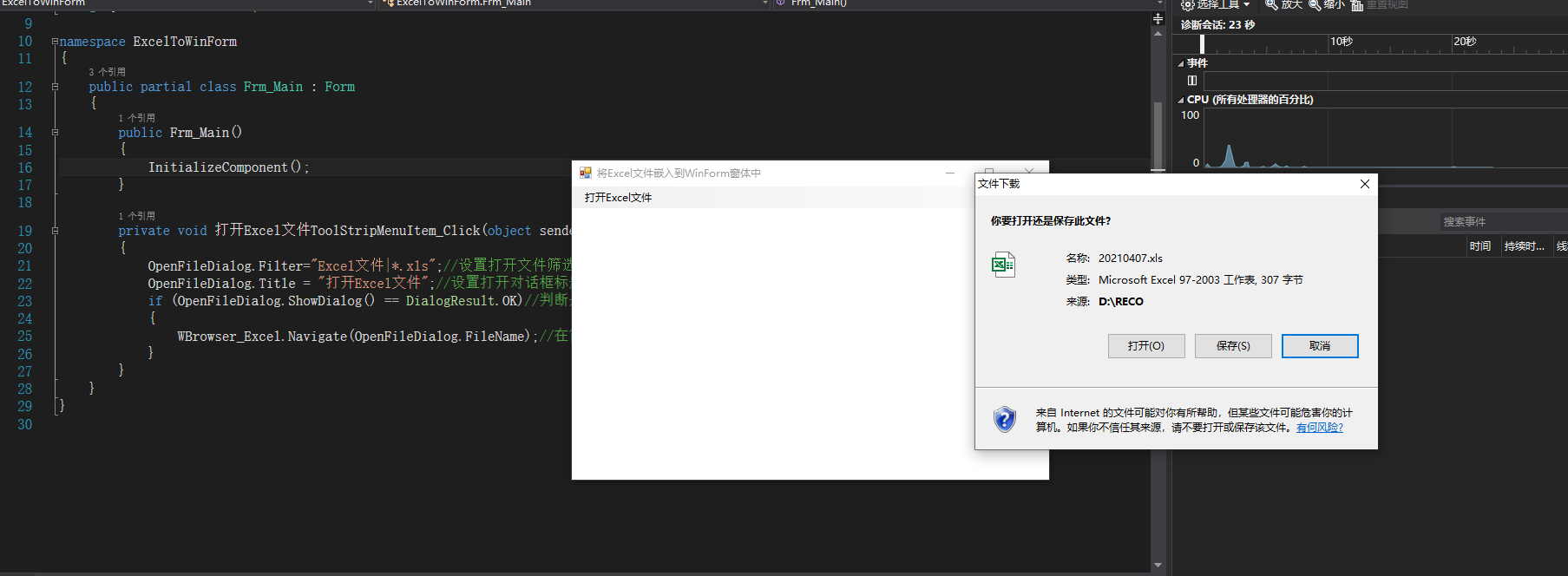Screen dimensions: 1568x576
Task: Collapse the namespace ExcelToWinForm code block
Action: [55, 42]
